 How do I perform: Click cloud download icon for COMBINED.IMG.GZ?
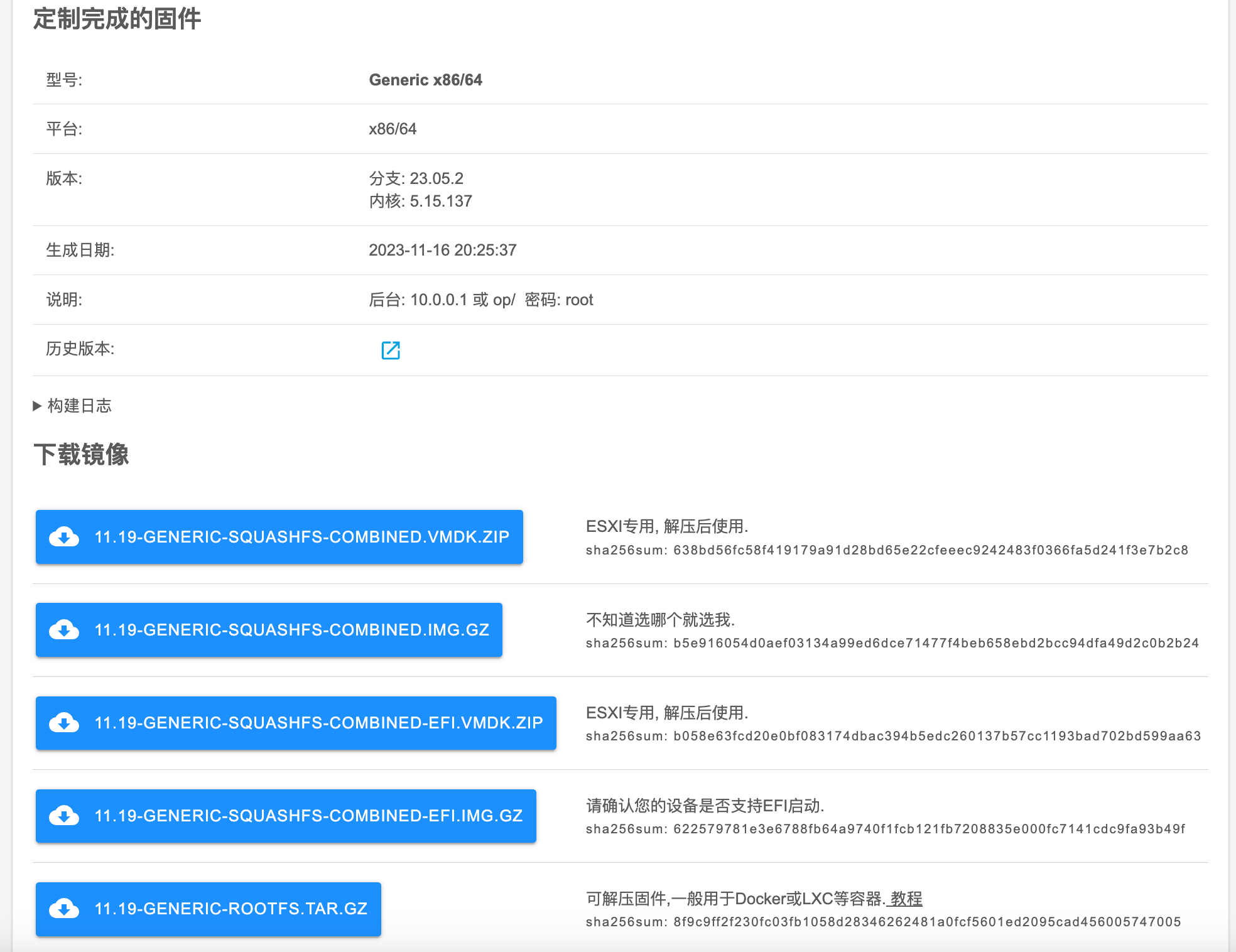pyautogui.click(x=64, y=630)
